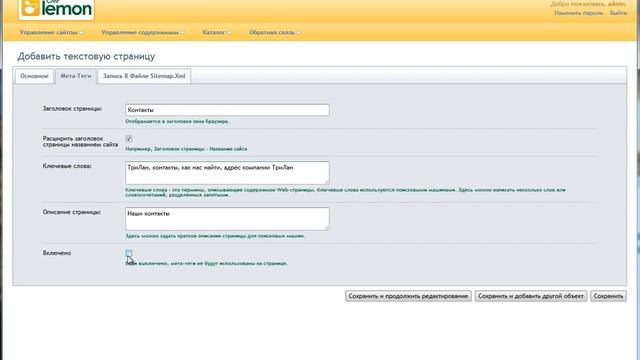Viewport: 640px width, 360px height.
Task: Click the Заголовок страницы label
Action: (x=72, y=109)
